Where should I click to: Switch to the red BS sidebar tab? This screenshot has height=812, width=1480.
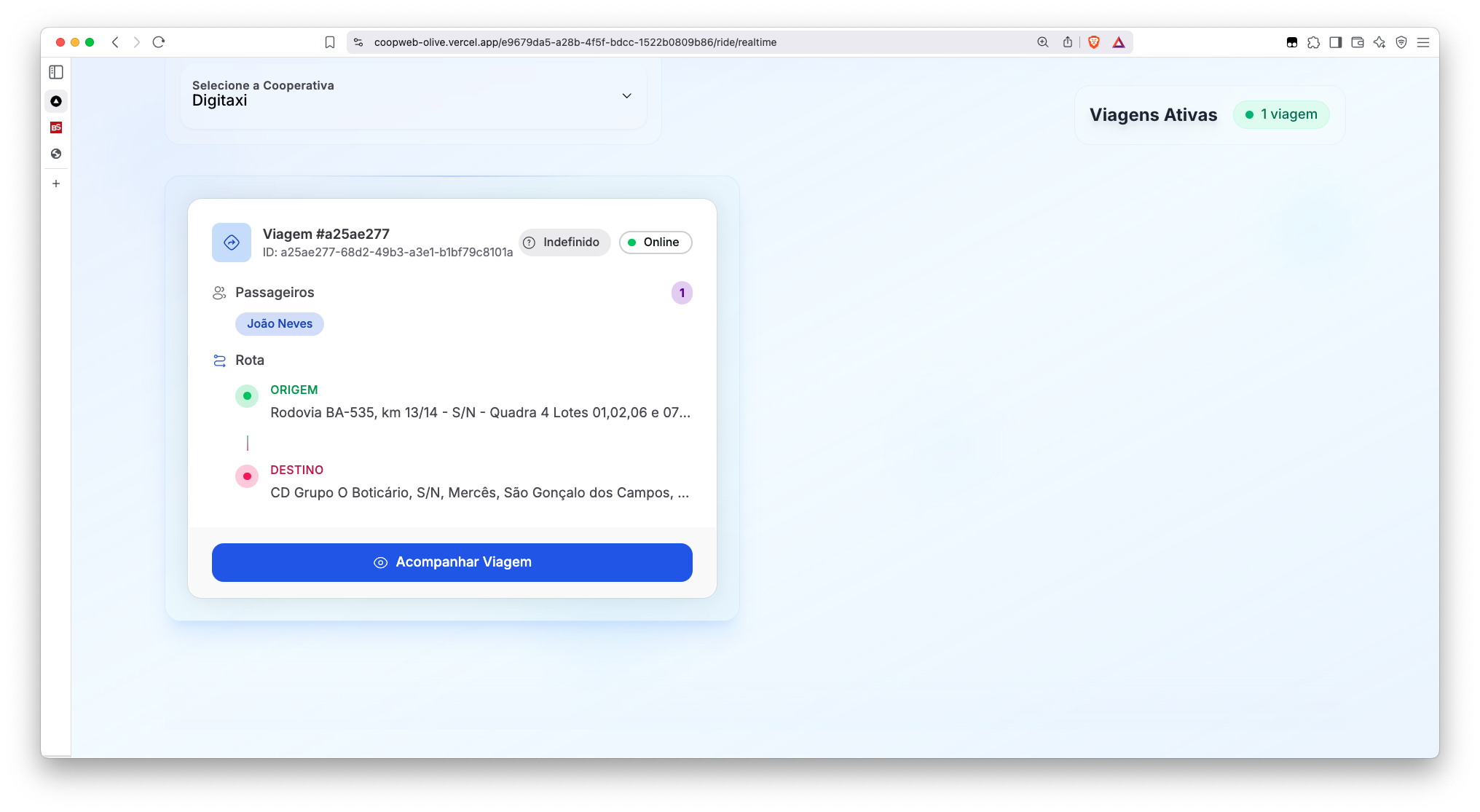(56, 127)
